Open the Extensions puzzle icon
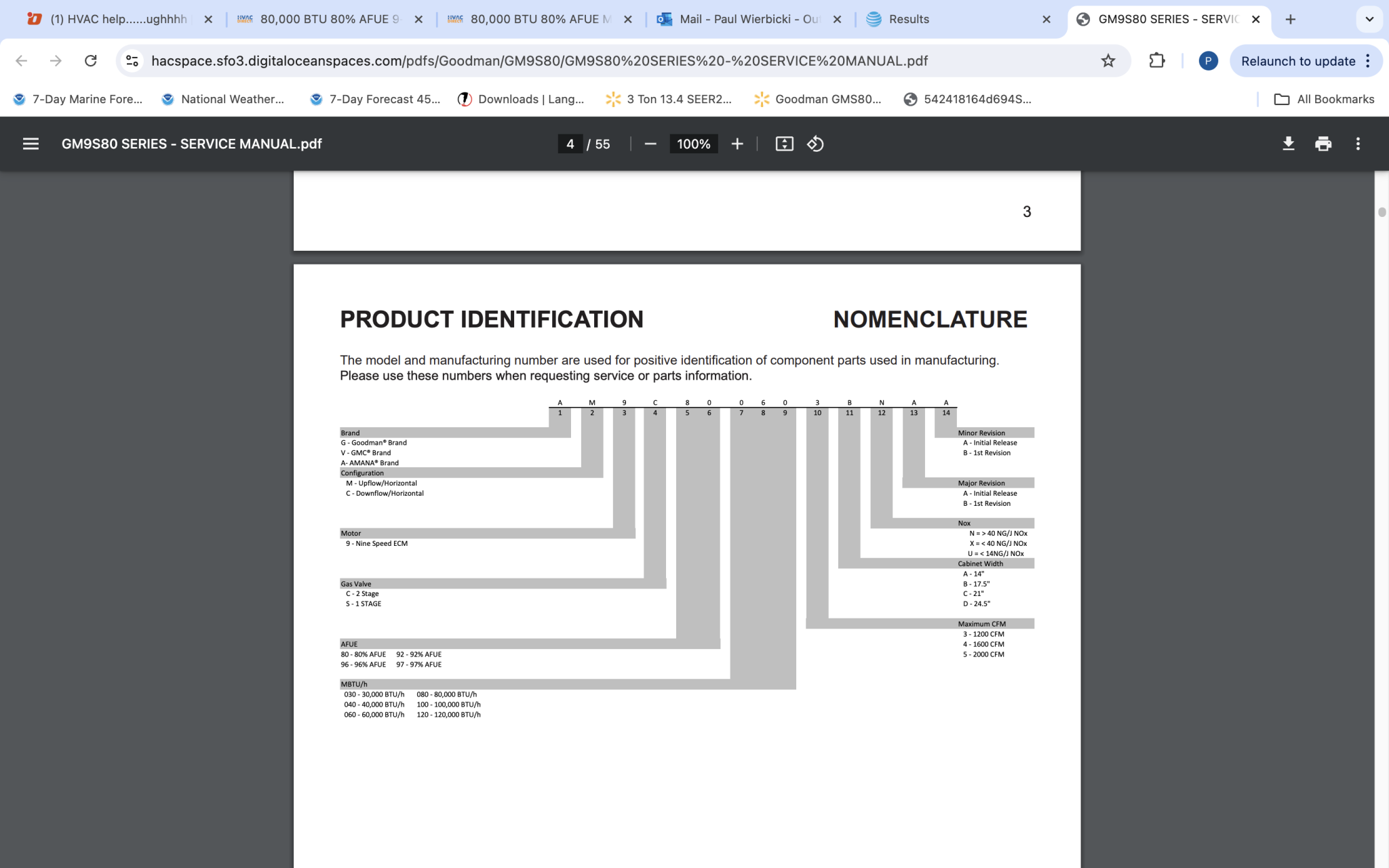1389x868 pixels. point(1157,61)
